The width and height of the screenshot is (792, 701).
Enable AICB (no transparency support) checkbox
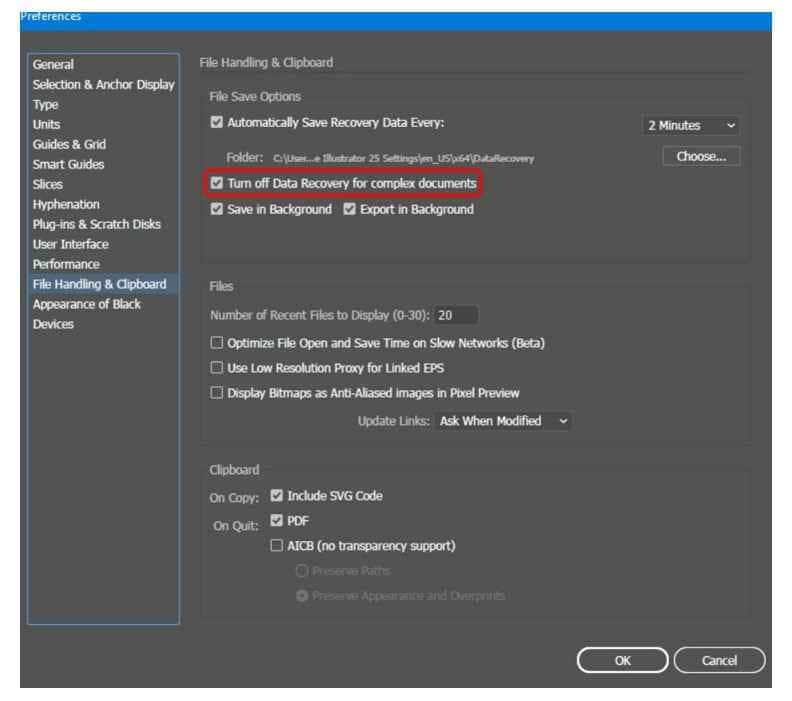click(x=277, y=545)
